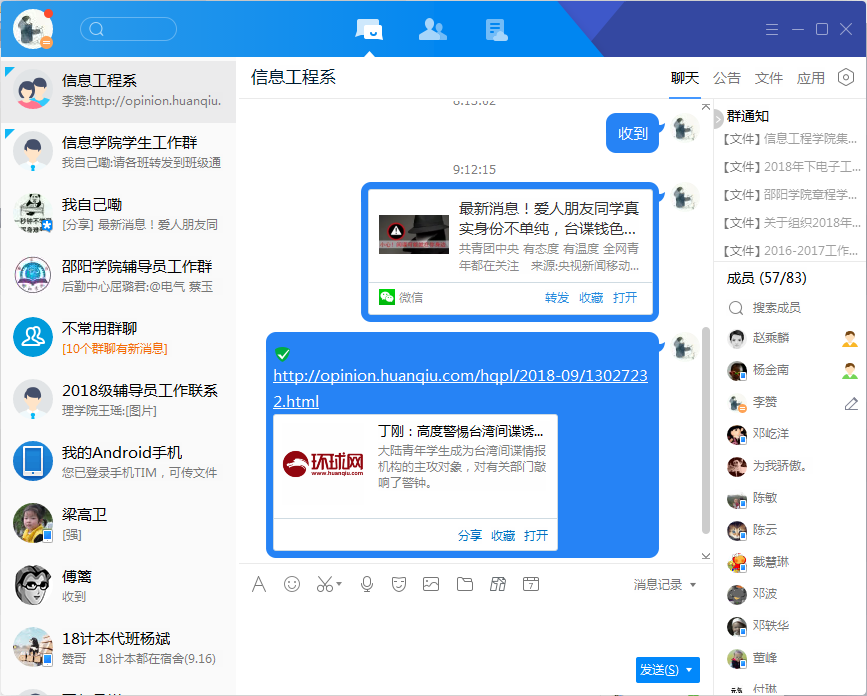Switch to the 公告 tab
The height and width of the screenshot is (696, 867).
tap(727, 78)
